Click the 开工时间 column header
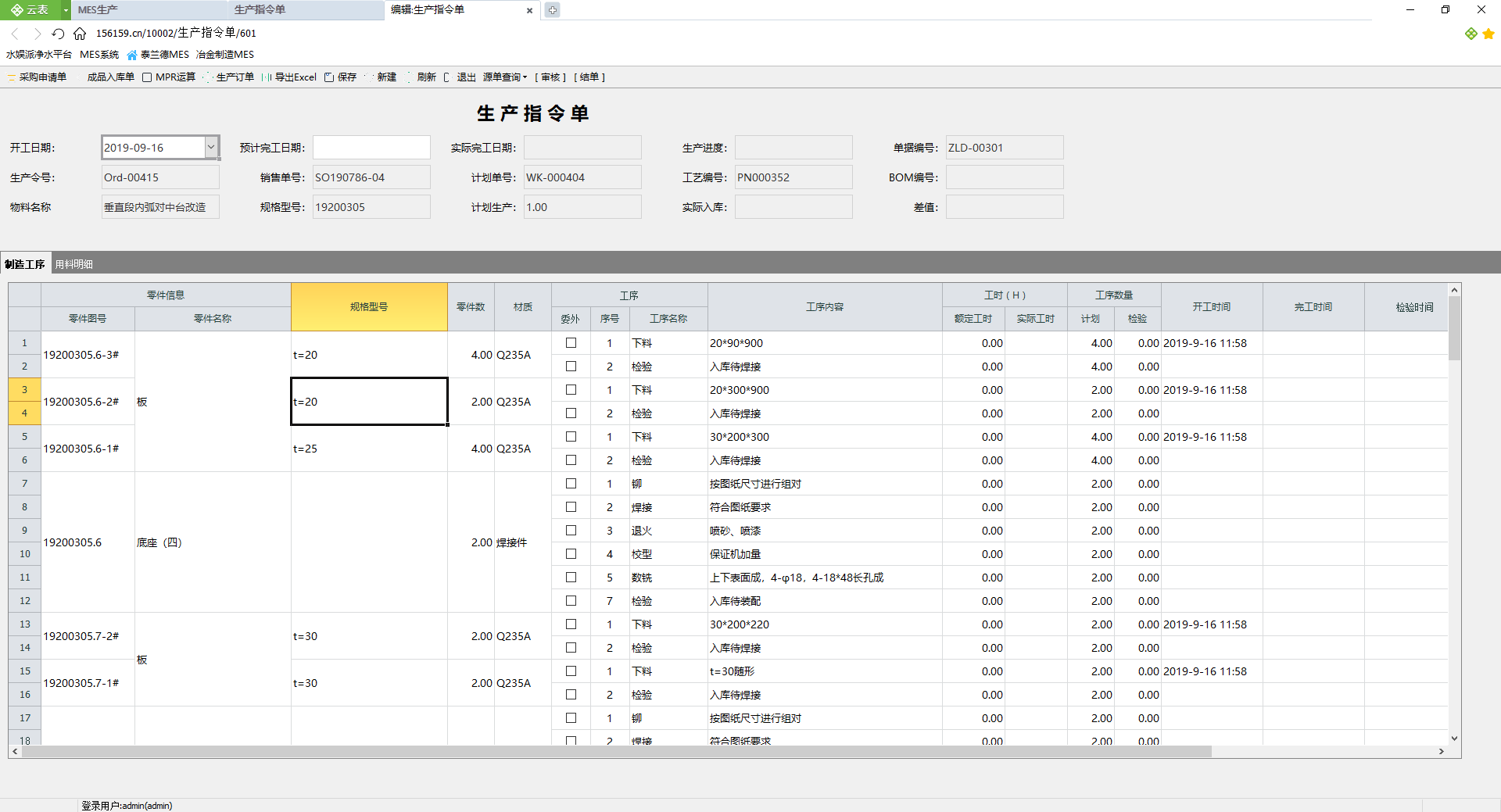 pyautogui.click(x=1212, y=307)
